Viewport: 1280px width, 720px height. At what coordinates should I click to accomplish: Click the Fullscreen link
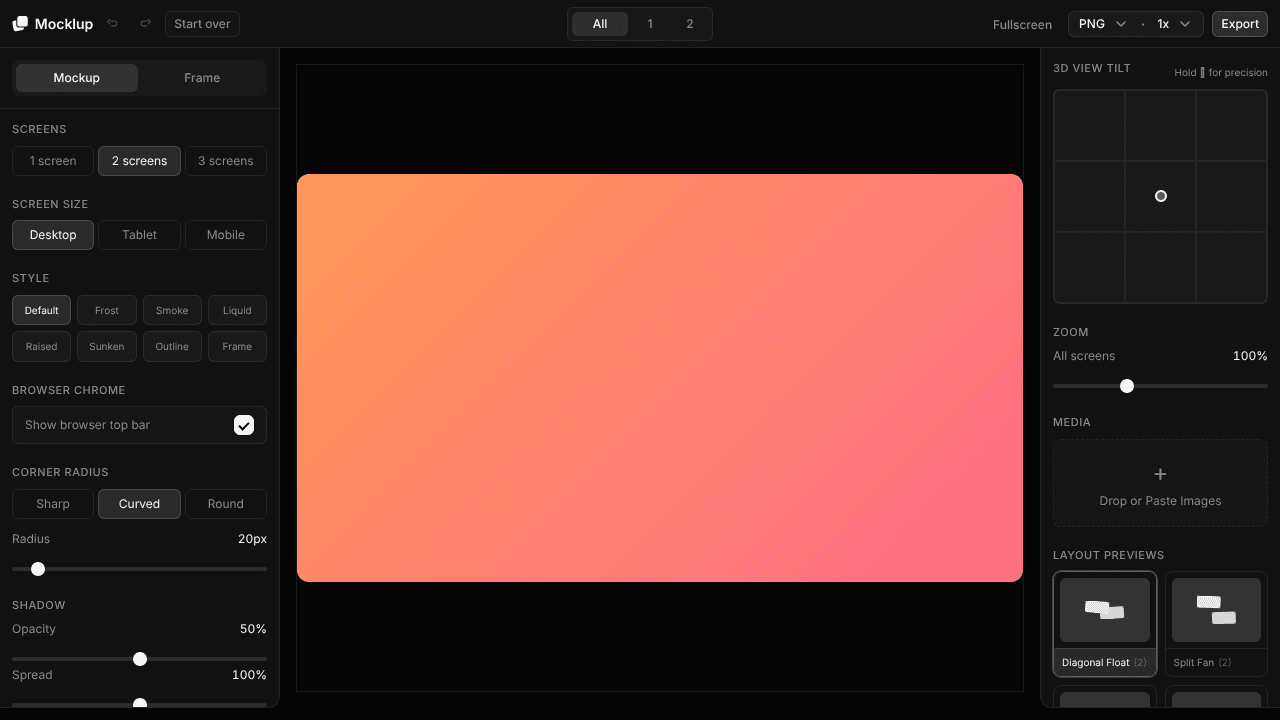tap(1022, 24)
